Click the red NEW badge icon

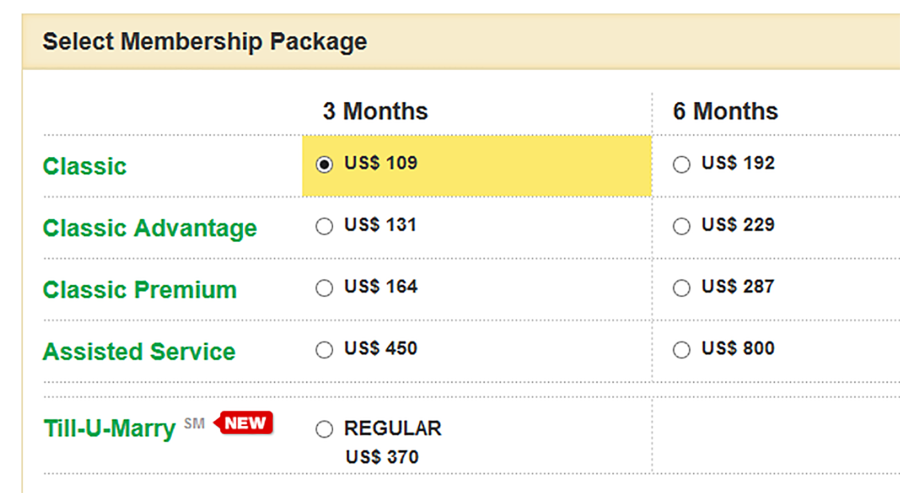click(x=243, y=423)
